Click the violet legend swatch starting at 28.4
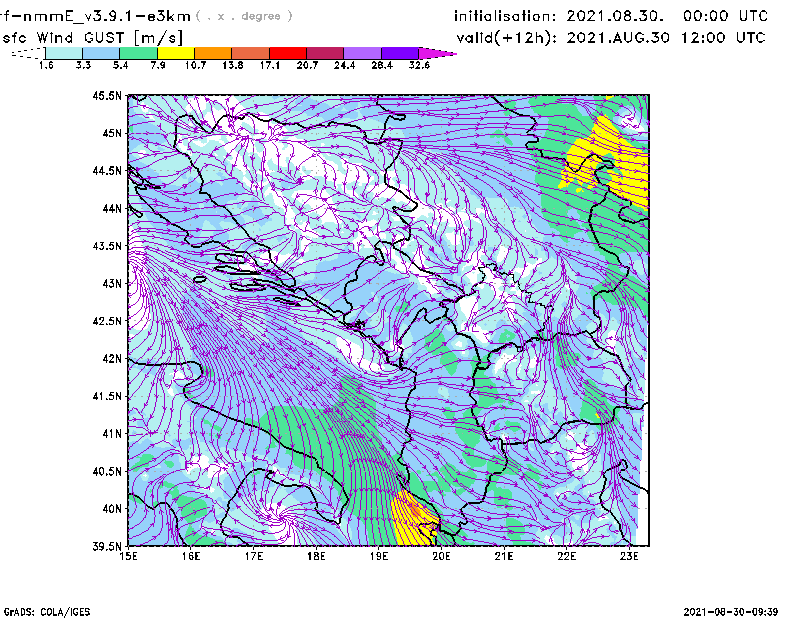800x618 pixels. pyautogui.click(x=399, y=53)
